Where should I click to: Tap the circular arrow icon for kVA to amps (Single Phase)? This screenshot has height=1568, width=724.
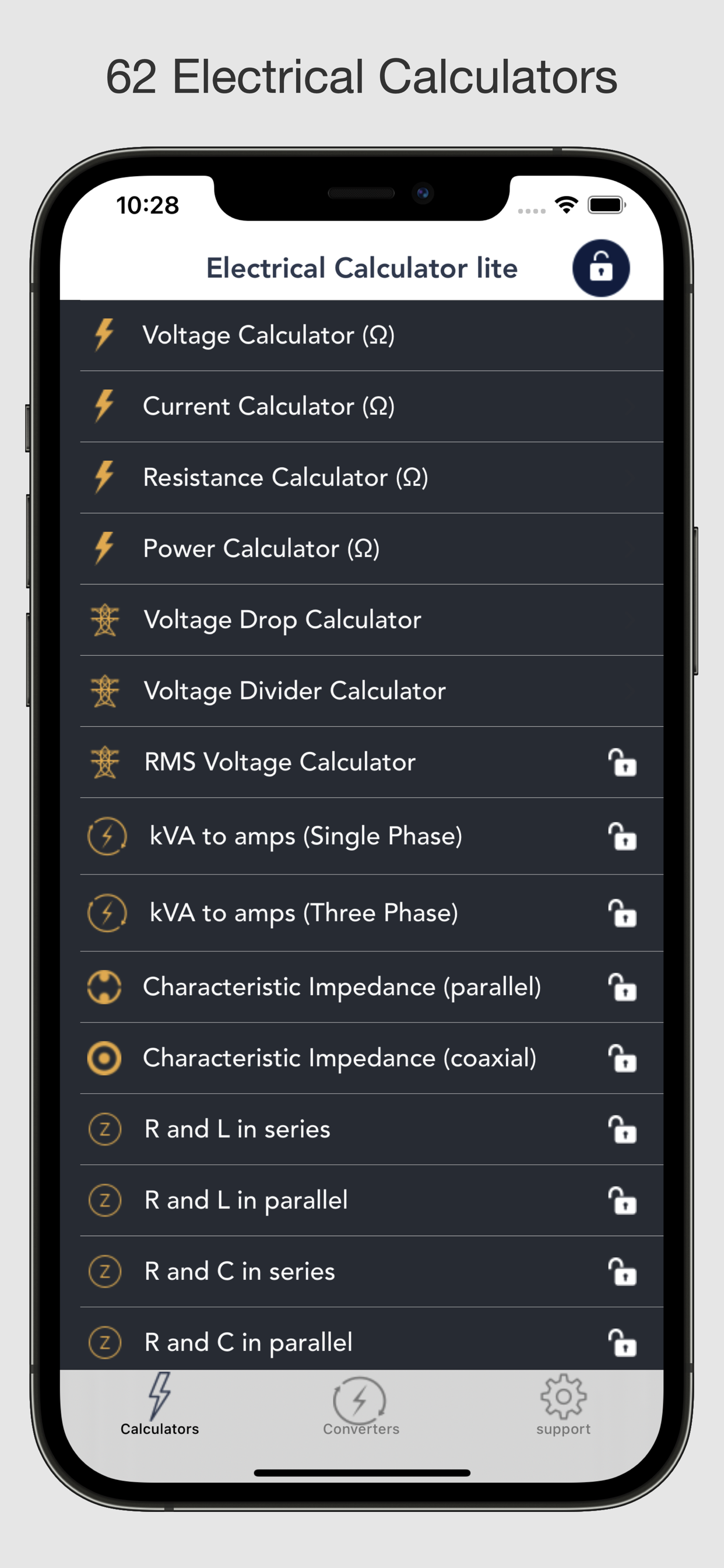click(x=107, y=836)
